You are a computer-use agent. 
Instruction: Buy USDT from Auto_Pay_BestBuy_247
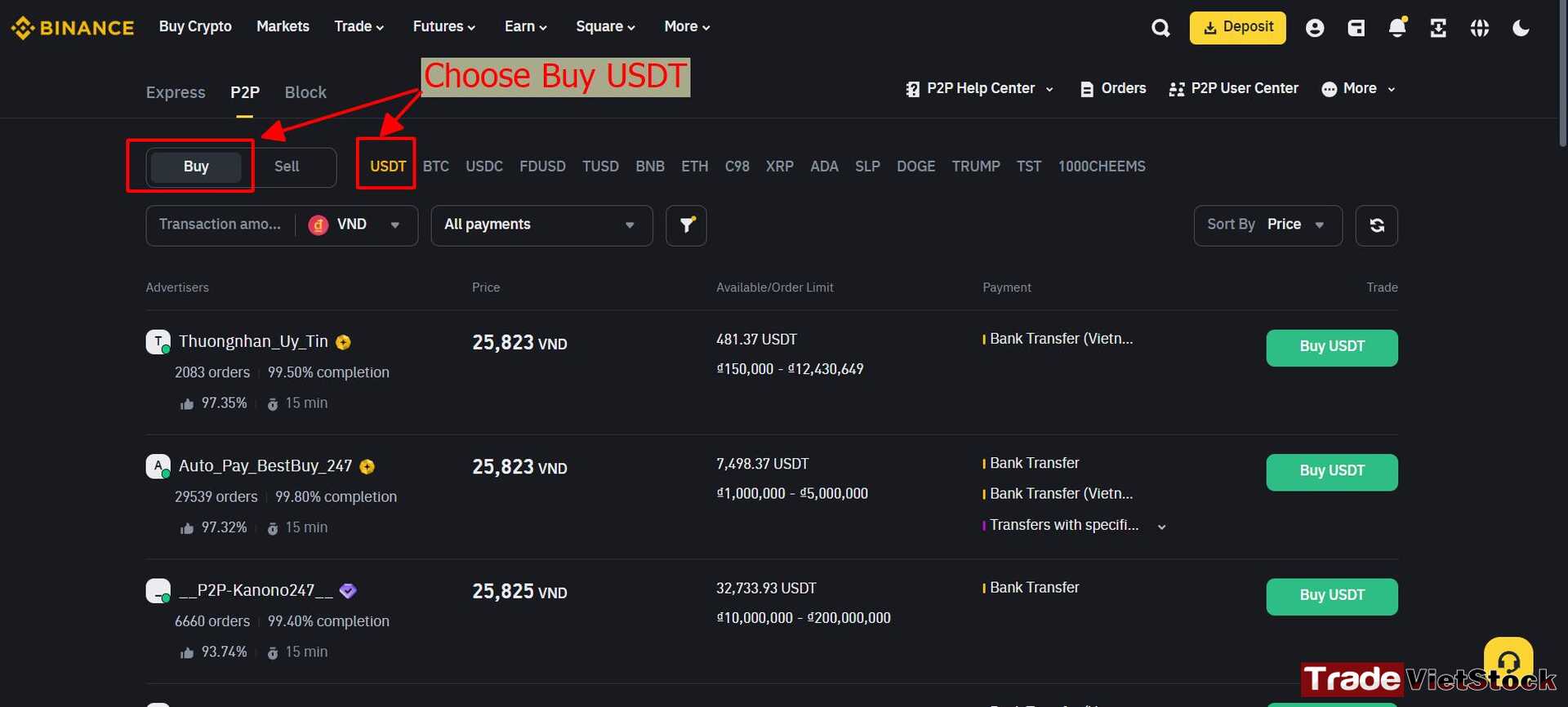point(1332,472)
